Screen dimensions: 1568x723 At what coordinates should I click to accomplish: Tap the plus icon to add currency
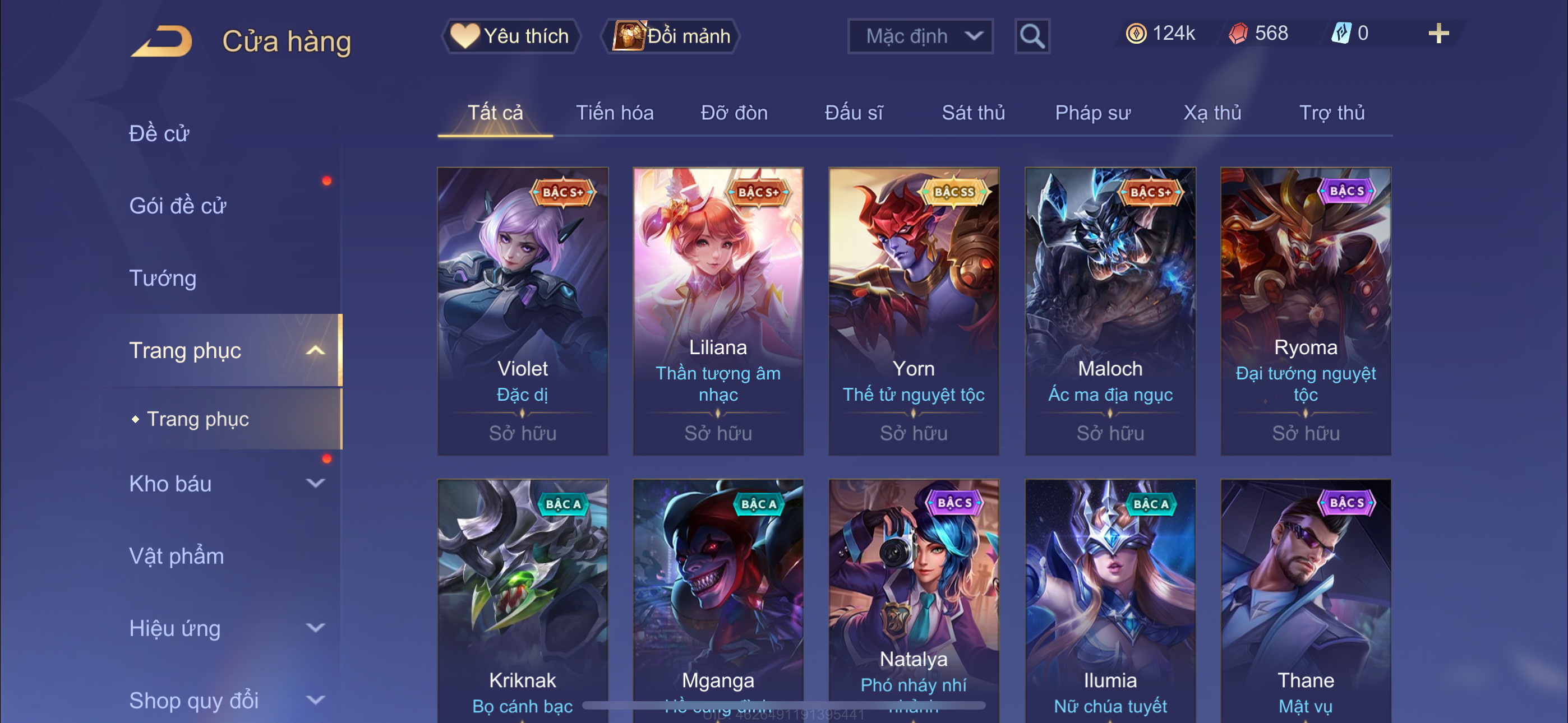tap(1438, 34)
